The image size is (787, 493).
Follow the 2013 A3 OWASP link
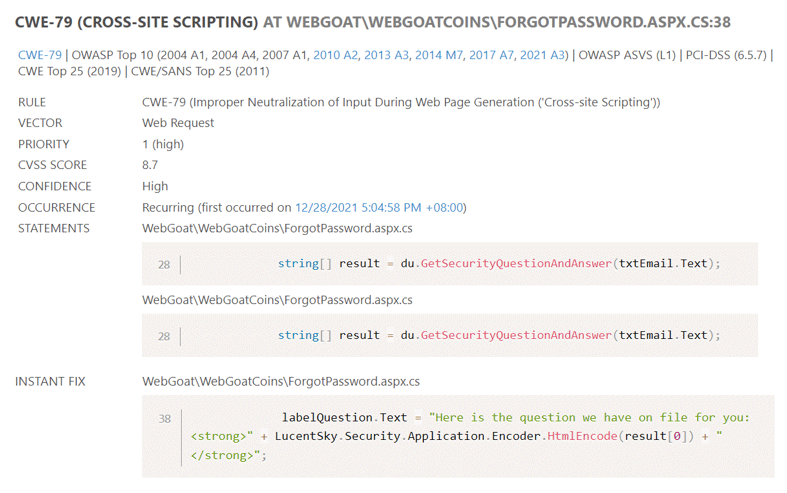coord(385,54)
